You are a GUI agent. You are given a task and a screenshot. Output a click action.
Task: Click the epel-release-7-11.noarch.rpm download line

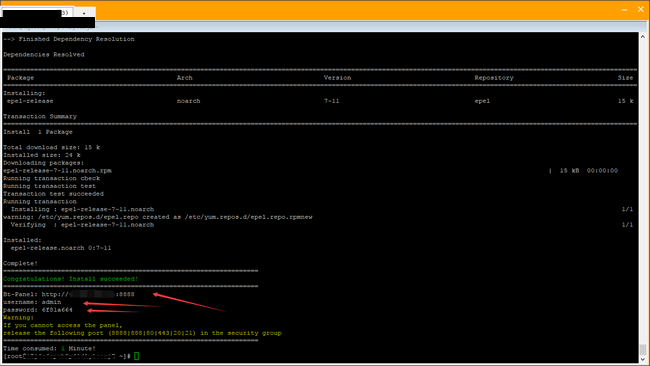57,170
